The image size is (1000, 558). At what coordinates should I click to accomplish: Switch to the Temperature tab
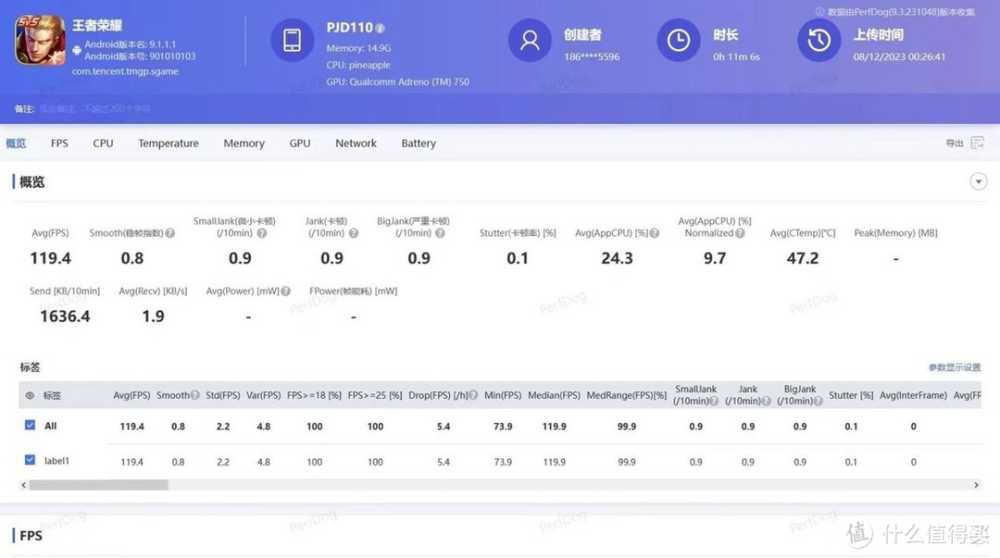168,143
